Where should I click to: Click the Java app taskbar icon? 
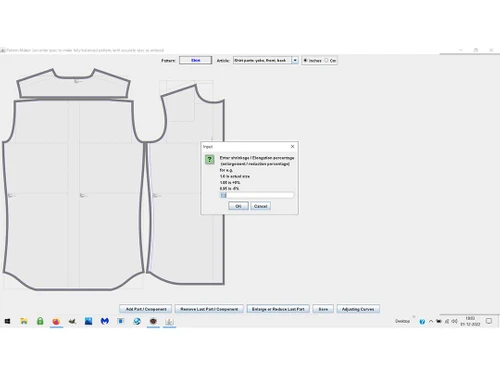pos(169,321)
